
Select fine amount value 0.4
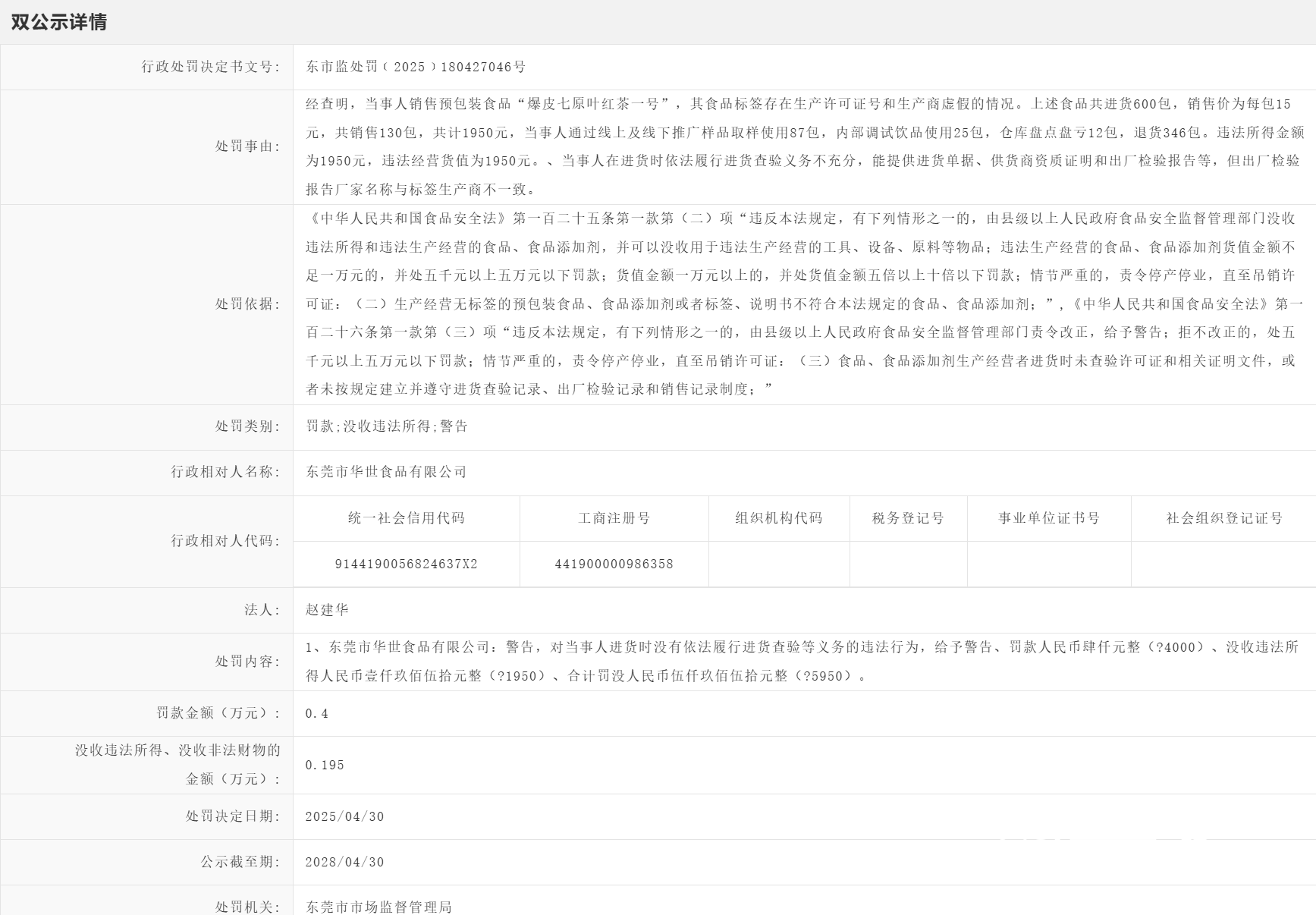(317, 714)
